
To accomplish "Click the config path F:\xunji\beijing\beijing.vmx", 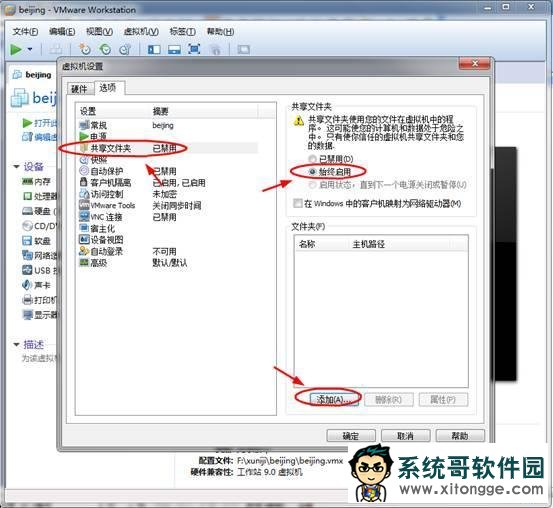I will point(290,461).
